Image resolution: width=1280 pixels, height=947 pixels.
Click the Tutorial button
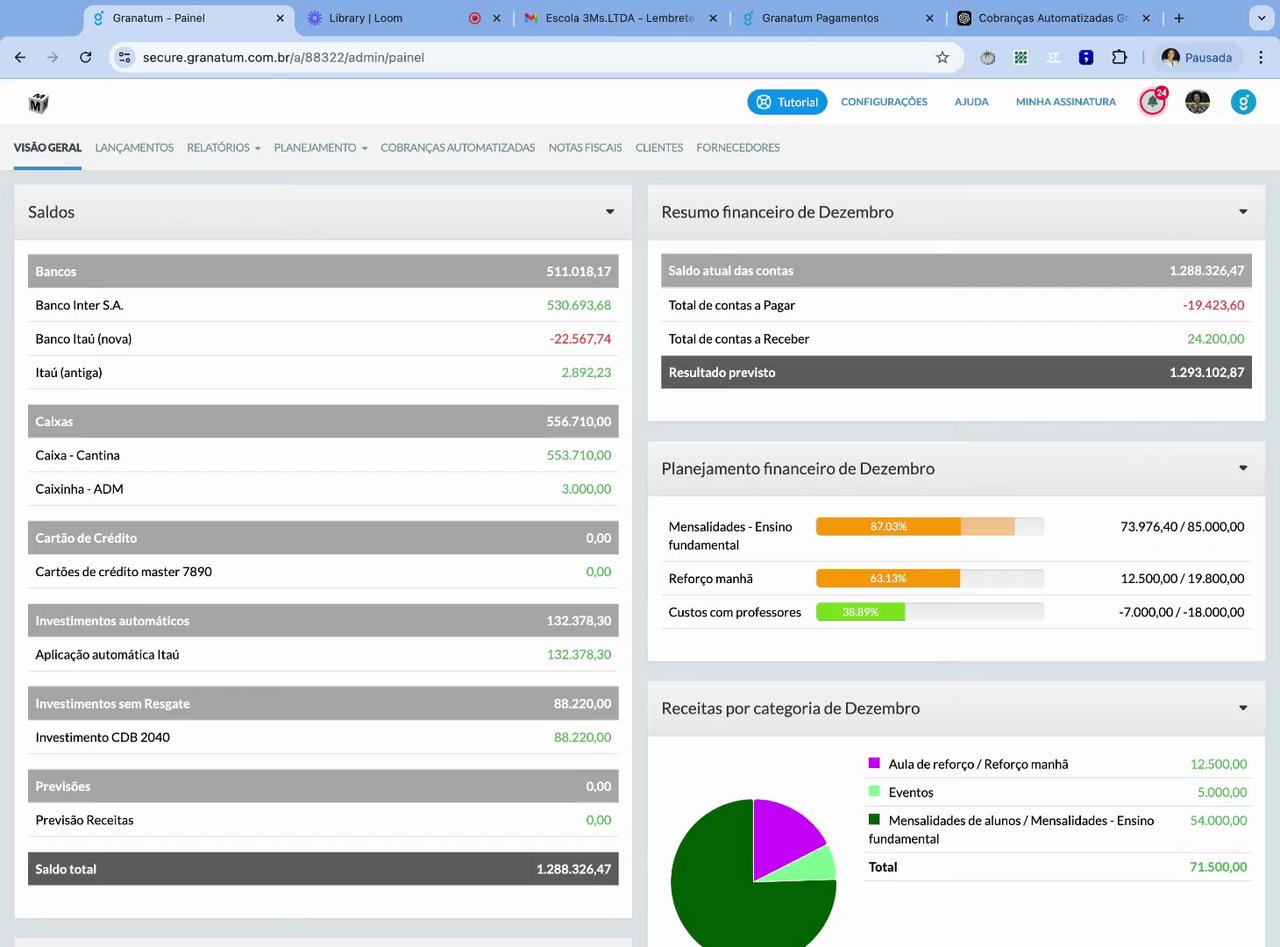pyautogui.click(x=787, y=102)
